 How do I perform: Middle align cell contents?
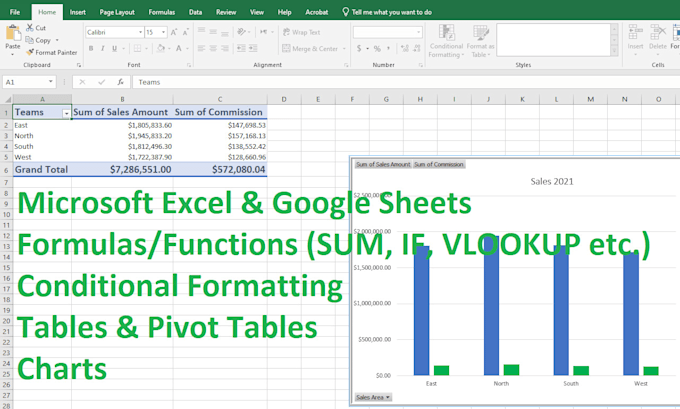[213, 31]
